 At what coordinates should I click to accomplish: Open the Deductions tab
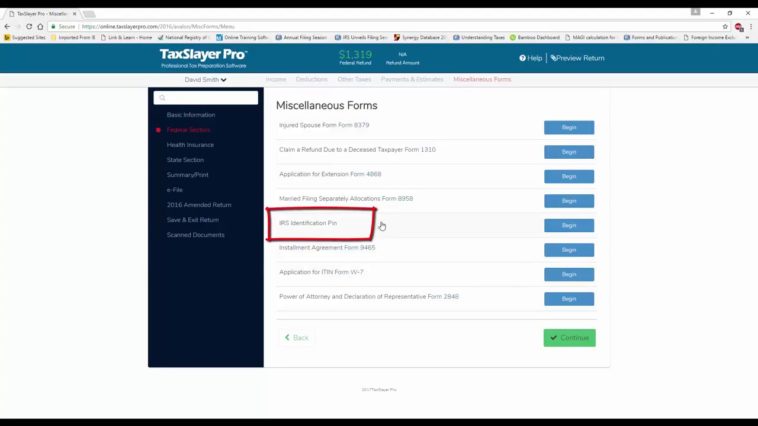click(311, 79)
